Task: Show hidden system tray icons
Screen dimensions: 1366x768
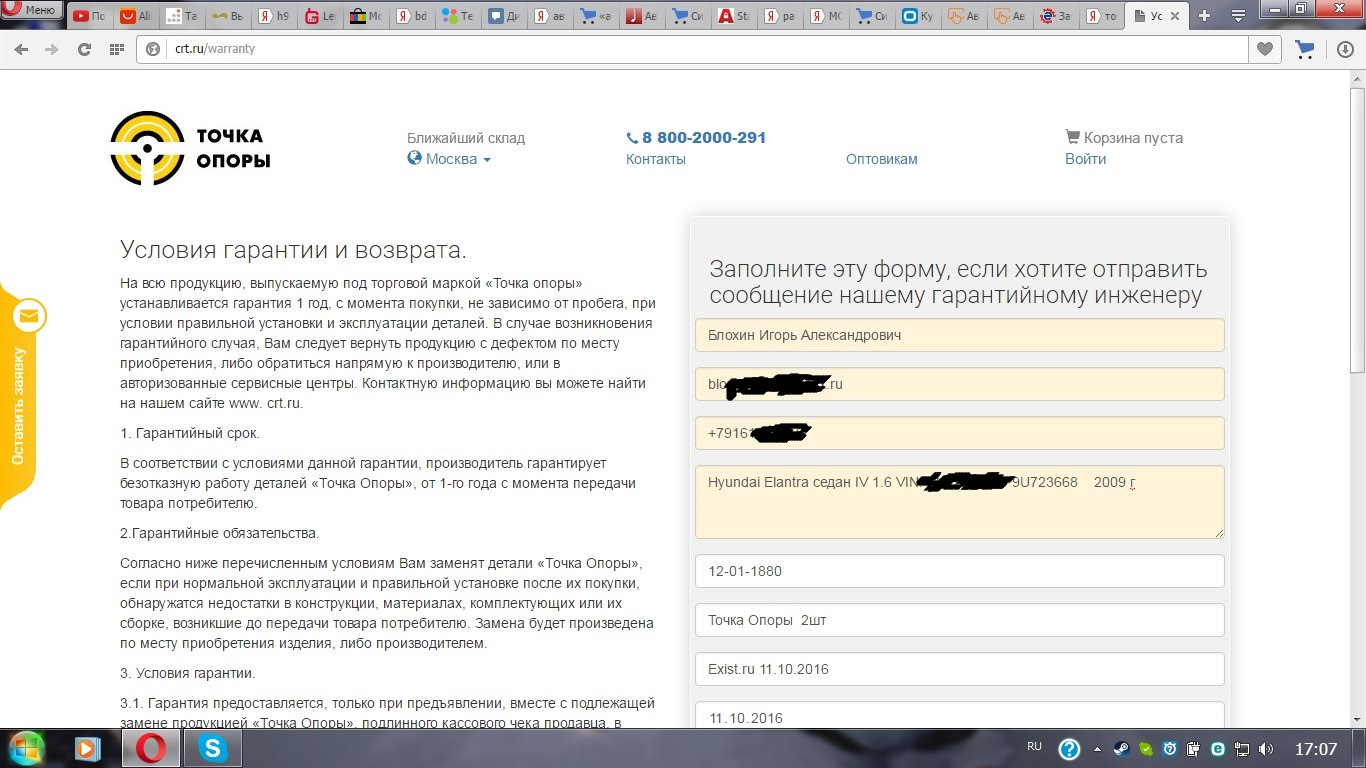Action: pyautogui.click(x=1099, y=749)
